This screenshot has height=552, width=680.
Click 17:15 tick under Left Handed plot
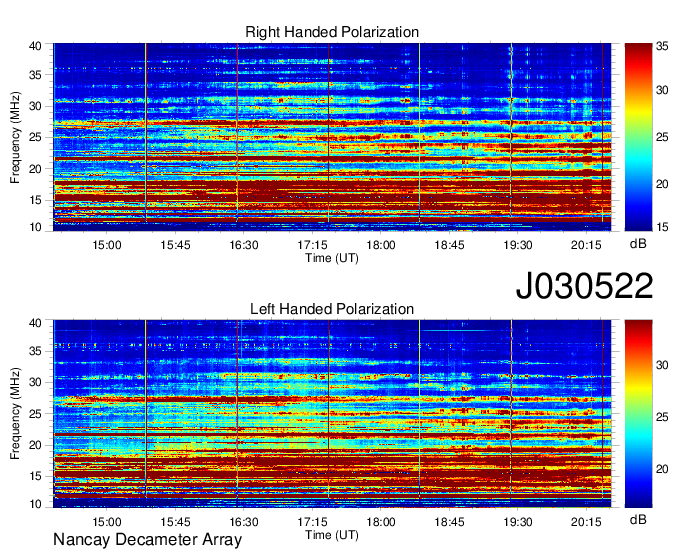tap(312, 522)
